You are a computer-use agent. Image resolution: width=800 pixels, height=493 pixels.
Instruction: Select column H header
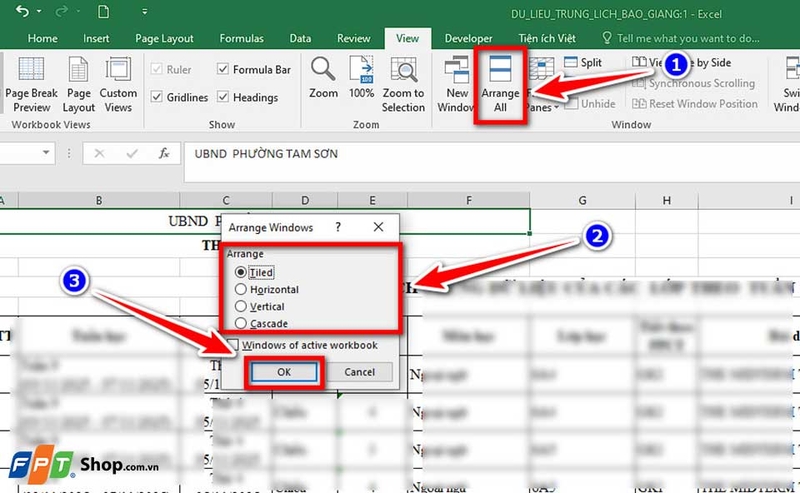[x=666, y=200]
